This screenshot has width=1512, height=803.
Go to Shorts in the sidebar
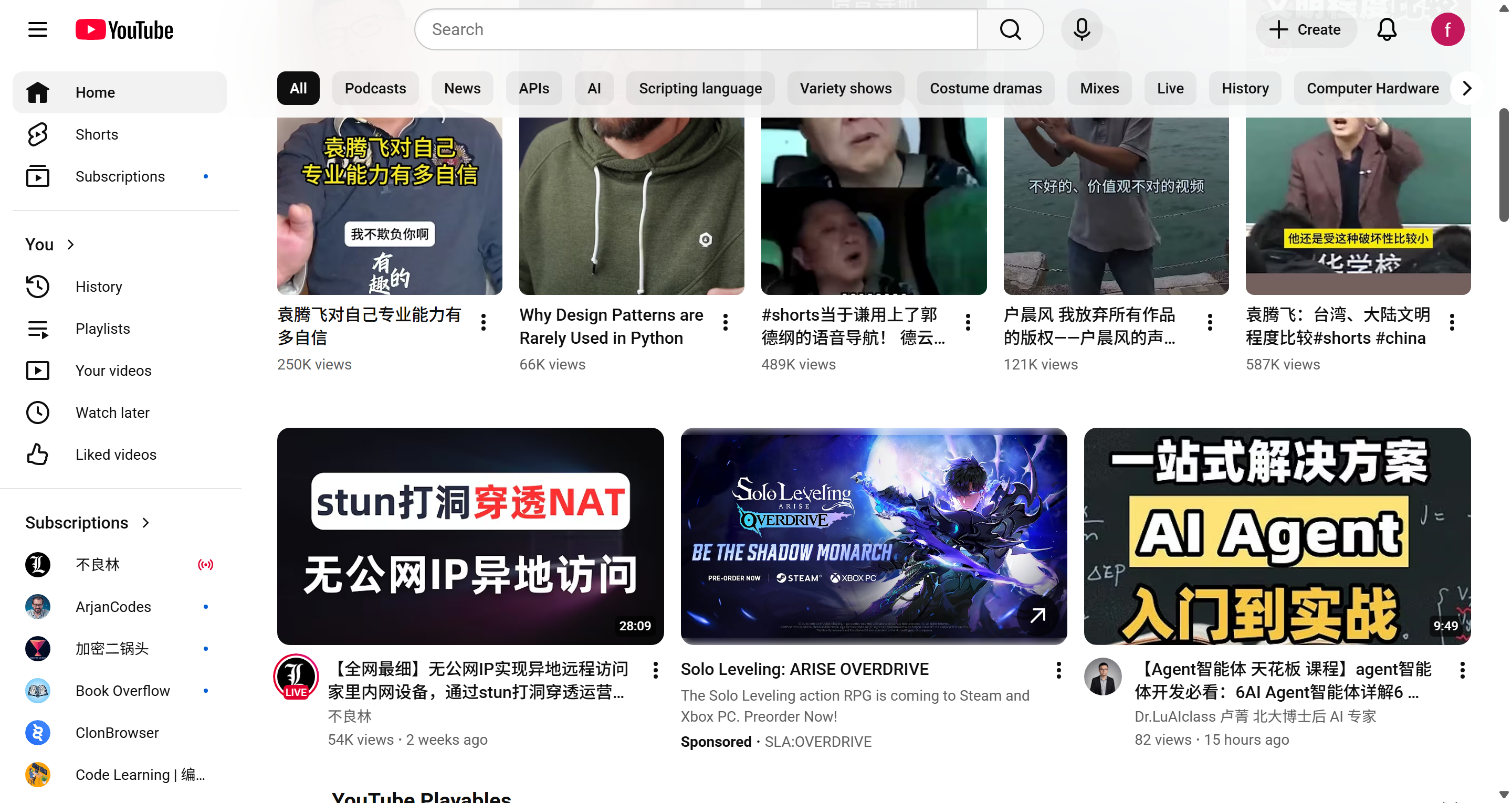pyautogui.click(x=96, y=134)
